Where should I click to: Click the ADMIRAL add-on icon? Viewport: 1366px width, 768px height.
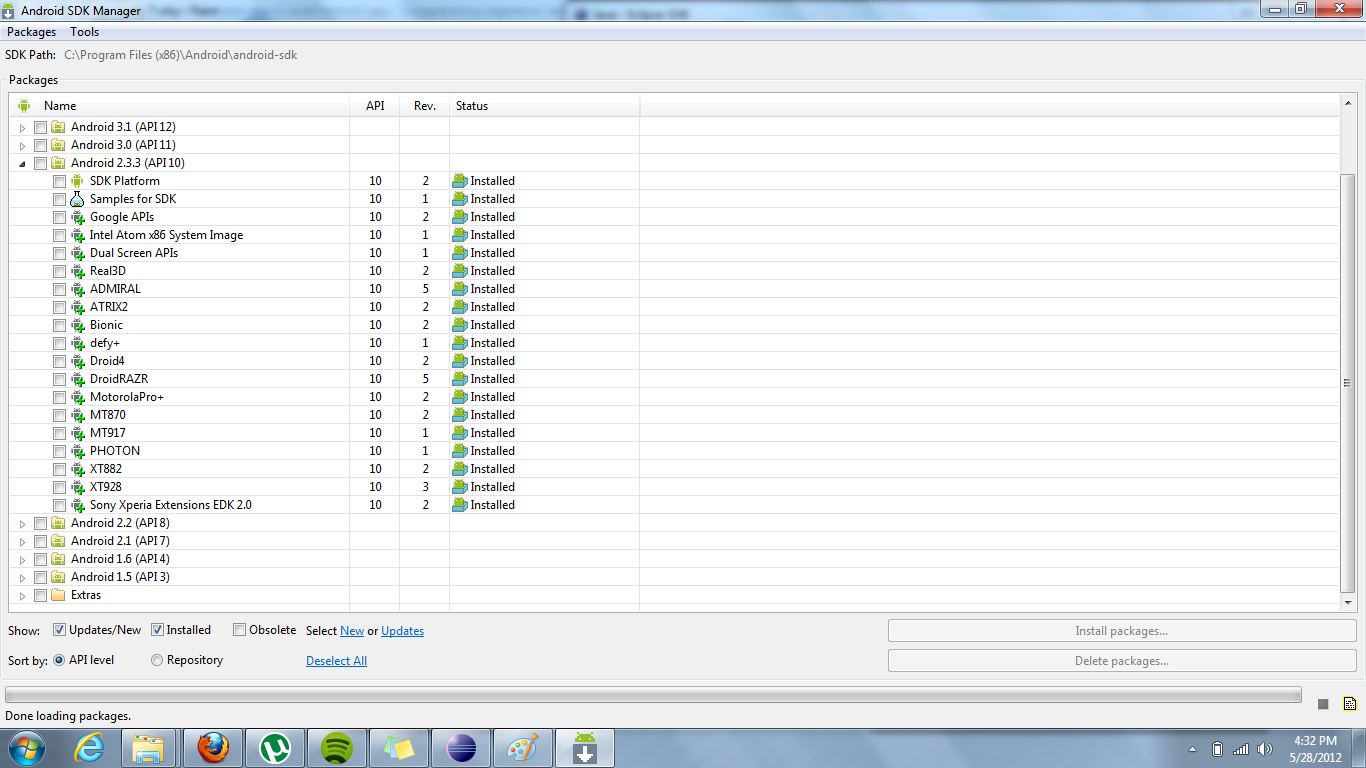pos(77,289)
